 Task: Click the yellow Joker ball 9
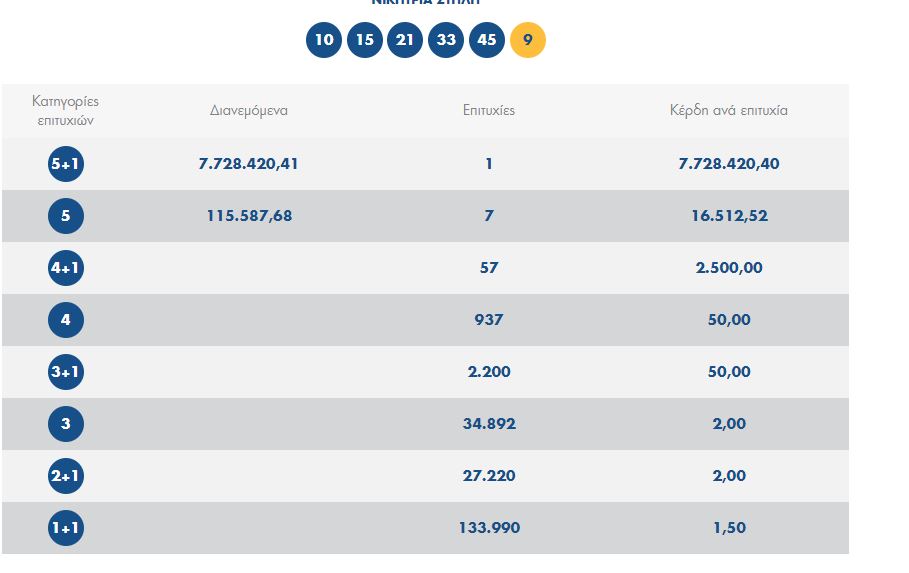click(528, 40)
